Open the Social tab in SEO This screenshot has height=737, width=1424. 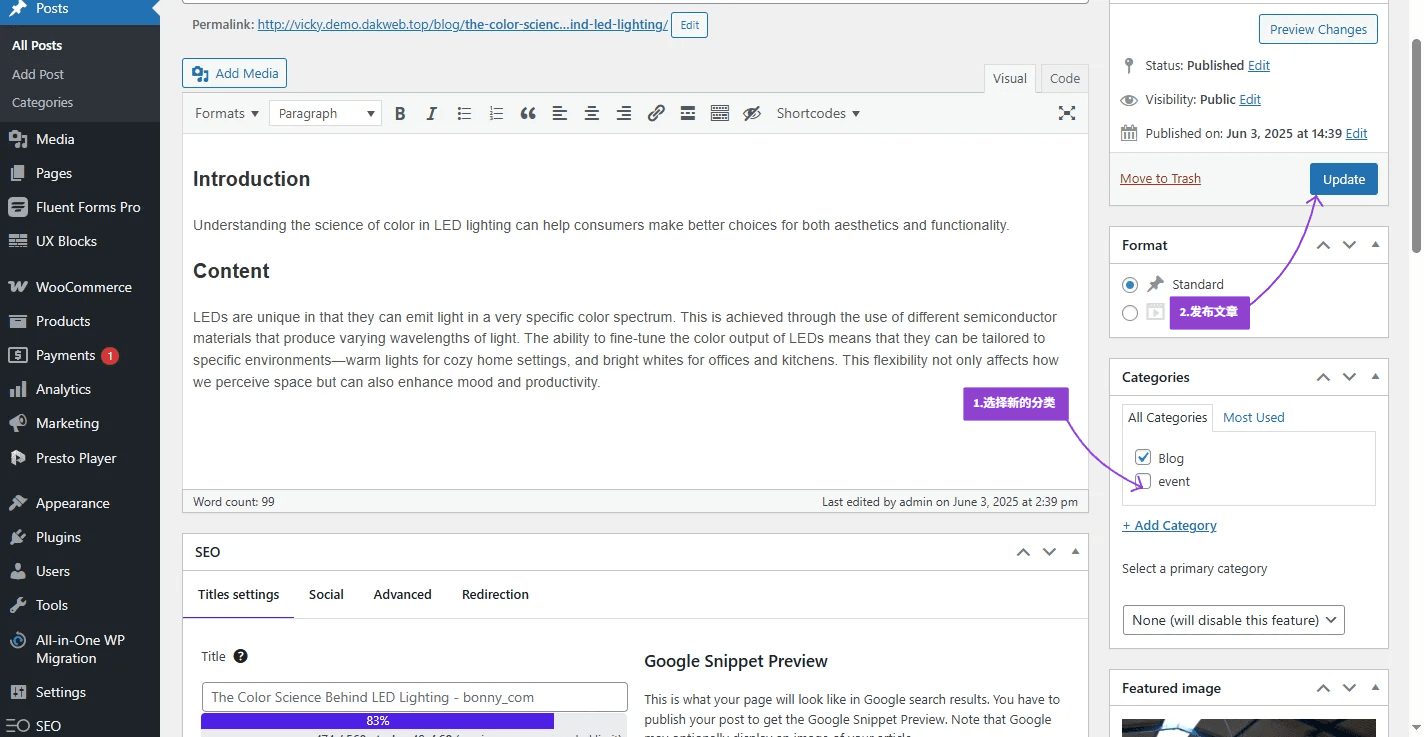[x=326, y=594]
